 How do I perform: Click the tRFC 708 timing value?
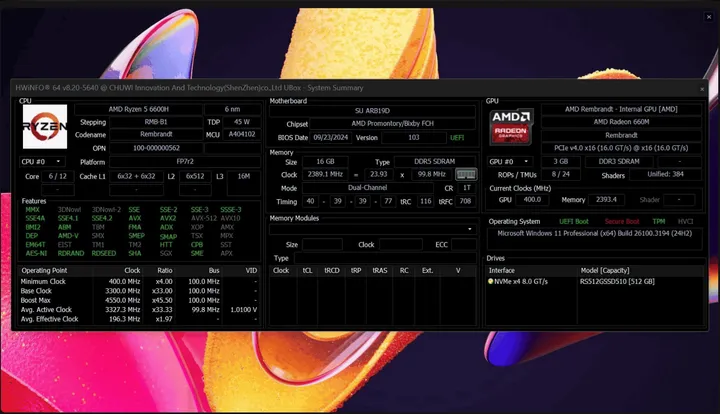click(x=465, y=201)
